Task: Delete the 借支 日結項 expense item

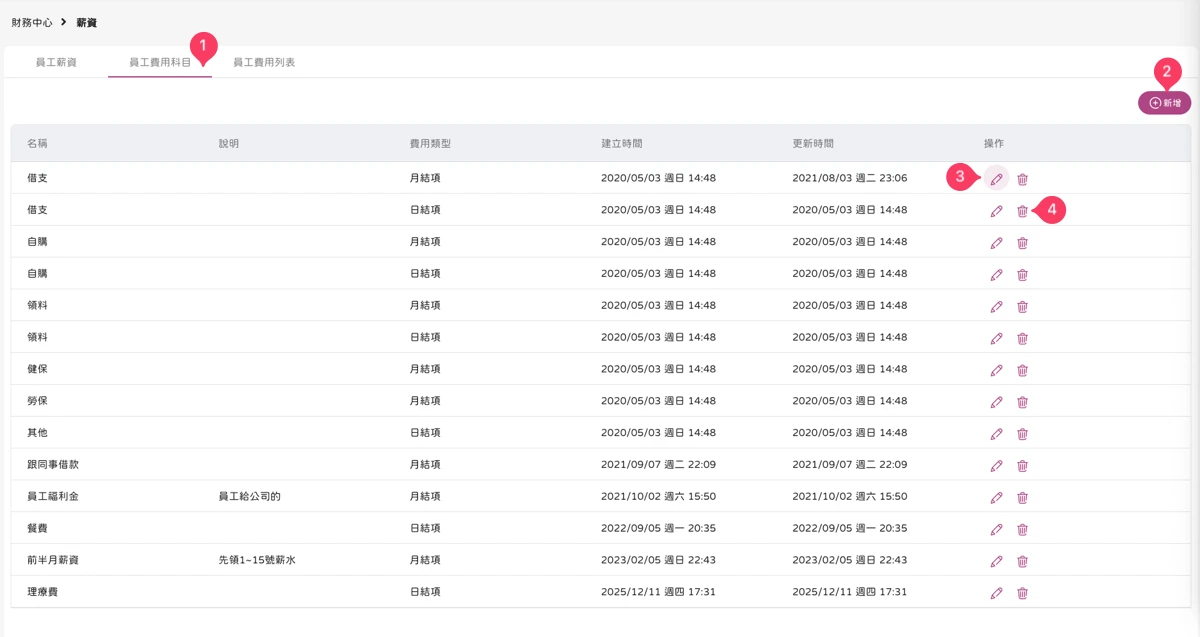Action: pos(1022,211)
